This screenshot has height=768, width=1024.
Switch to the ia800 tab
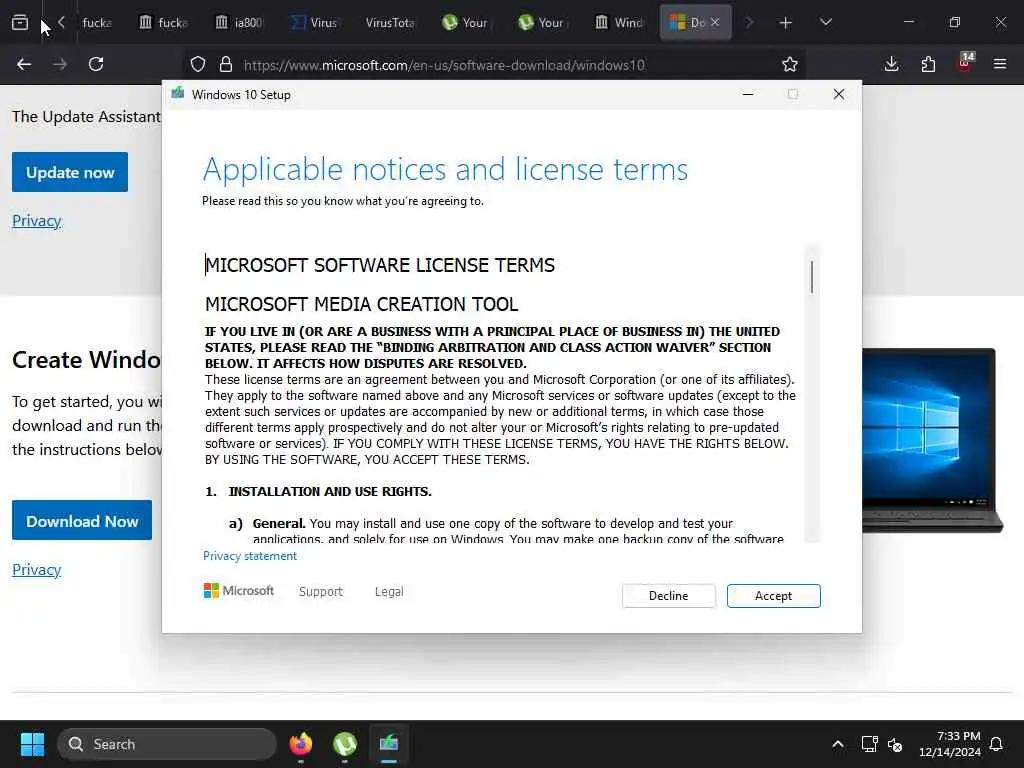[x=239, y=23]
